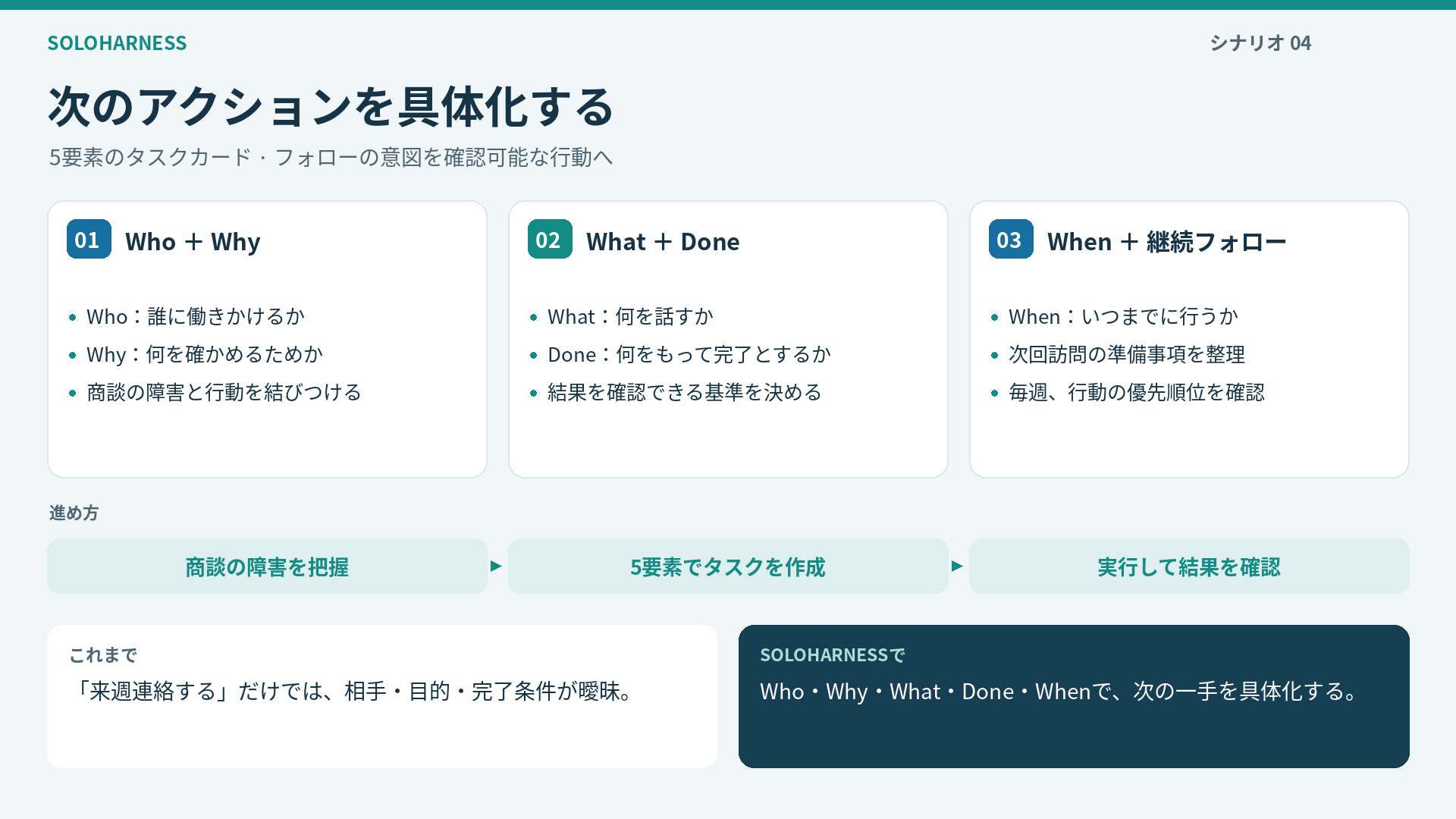This screenshot has width=1456, height=819.
Task: Click the bullet 次回訪問の準備事項を整理
Action: tap(1127, 354)
